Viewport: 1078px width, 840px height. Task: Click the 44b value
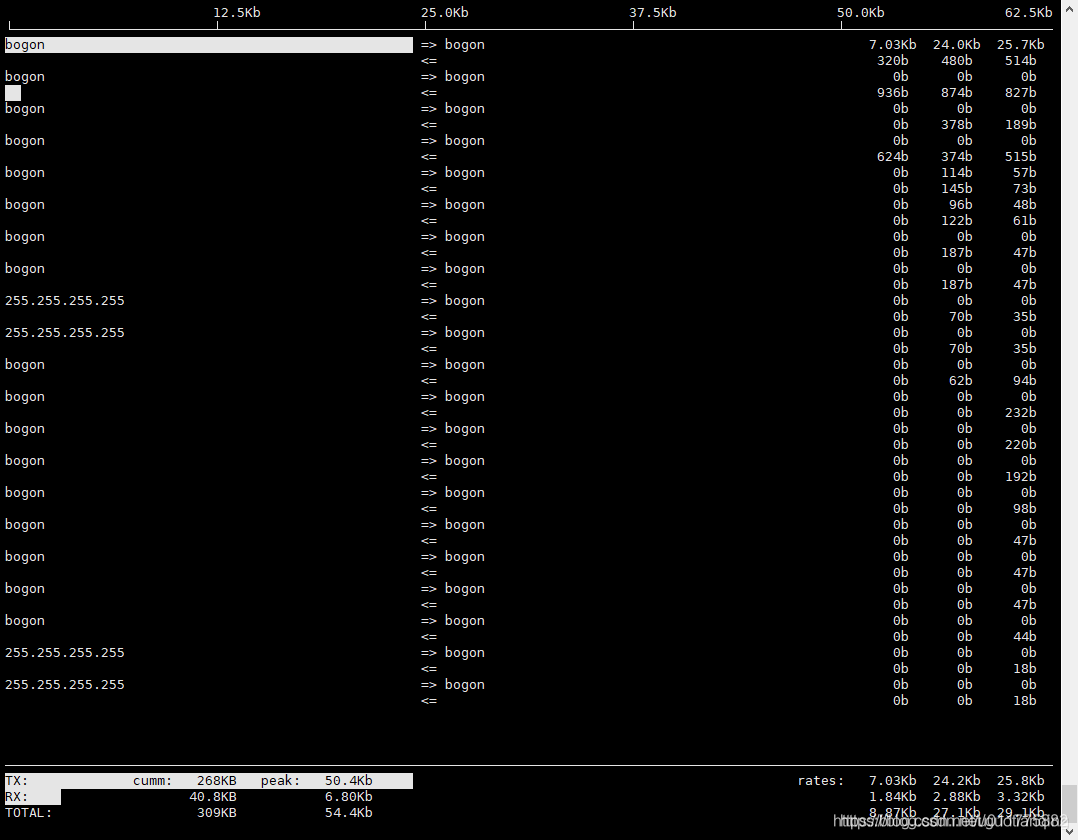(1024, 637)
